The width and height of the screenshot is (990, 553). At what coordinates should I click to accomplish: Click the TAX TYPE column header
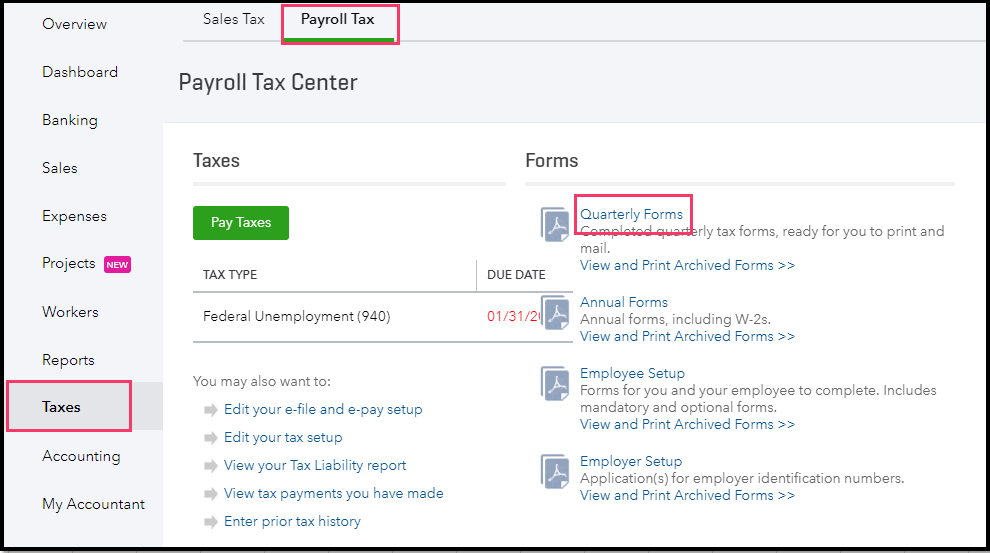pyautogui.click(x=230, y=275)
